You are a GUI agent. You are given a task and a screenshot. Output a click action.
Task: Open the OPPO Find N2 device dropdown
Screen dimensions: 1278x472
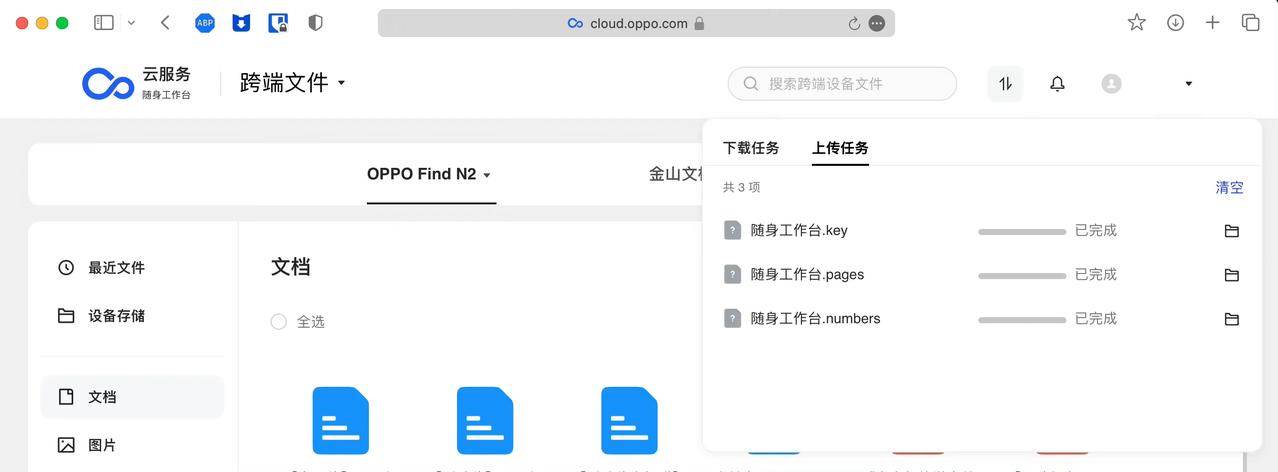[430, 174]
